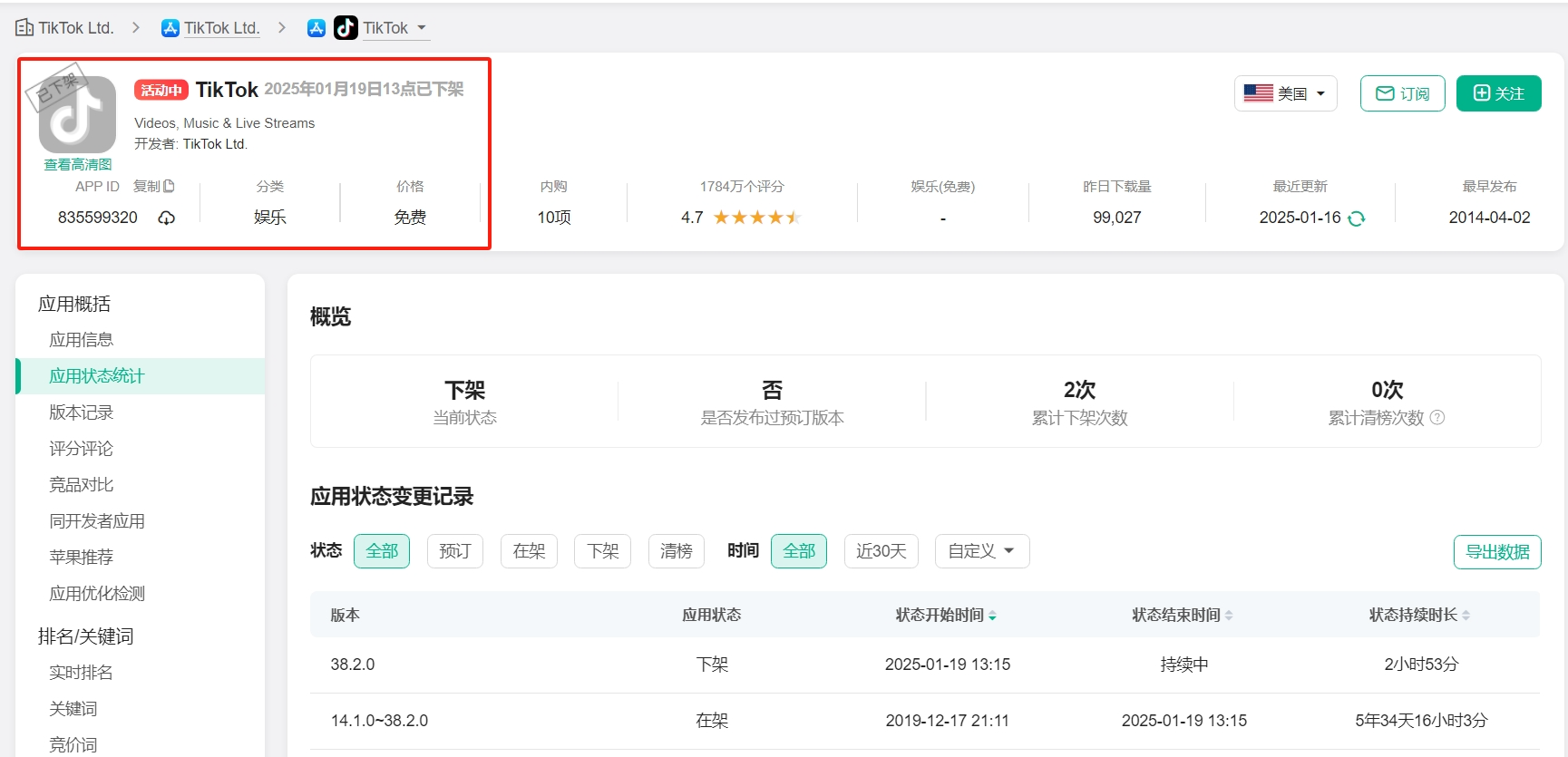Viewport: 1568px width, 757px height.
Task: Click the company building icon before TikTok Ltd.
Action: (24, 28)
